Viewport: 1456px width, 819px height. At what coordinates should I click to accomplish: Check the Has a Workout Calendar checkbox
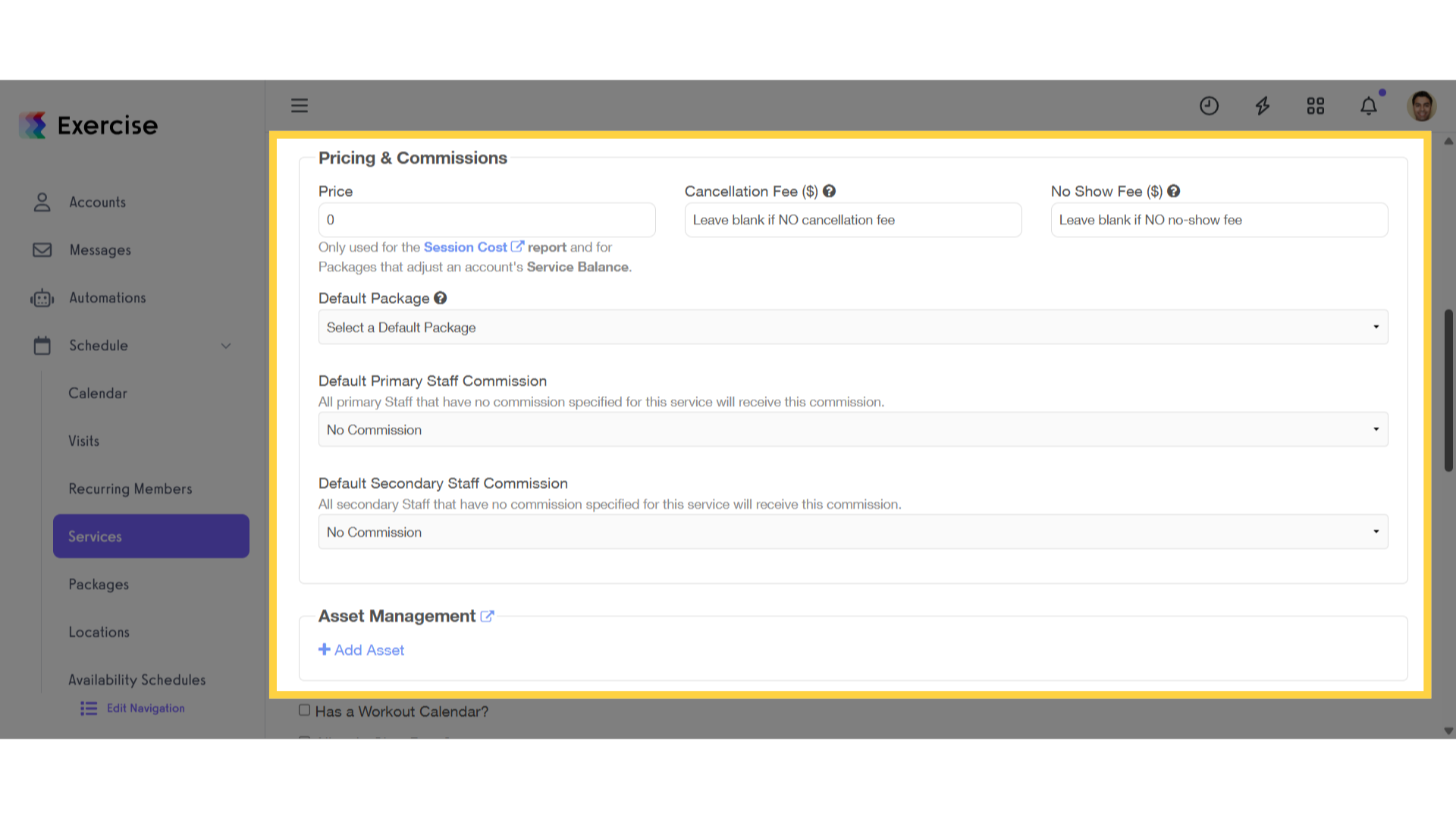305,711
